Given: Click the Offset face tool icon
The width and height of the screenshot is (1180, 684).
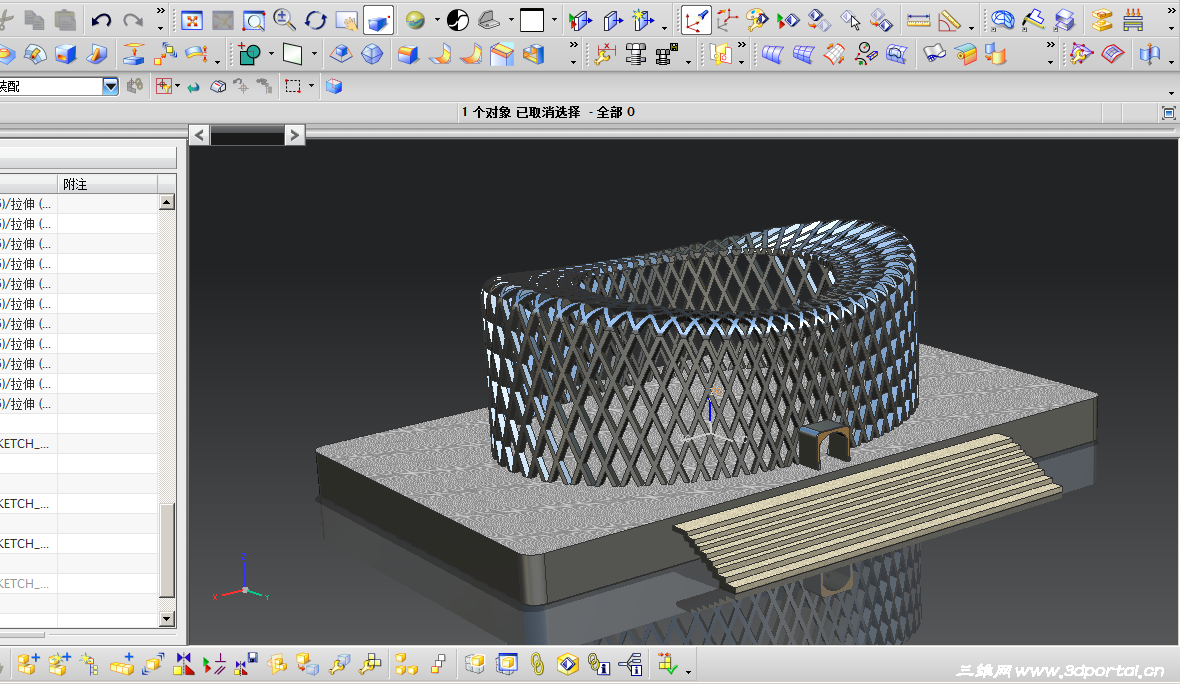Looking at the screenshot, I should (133, 54).
